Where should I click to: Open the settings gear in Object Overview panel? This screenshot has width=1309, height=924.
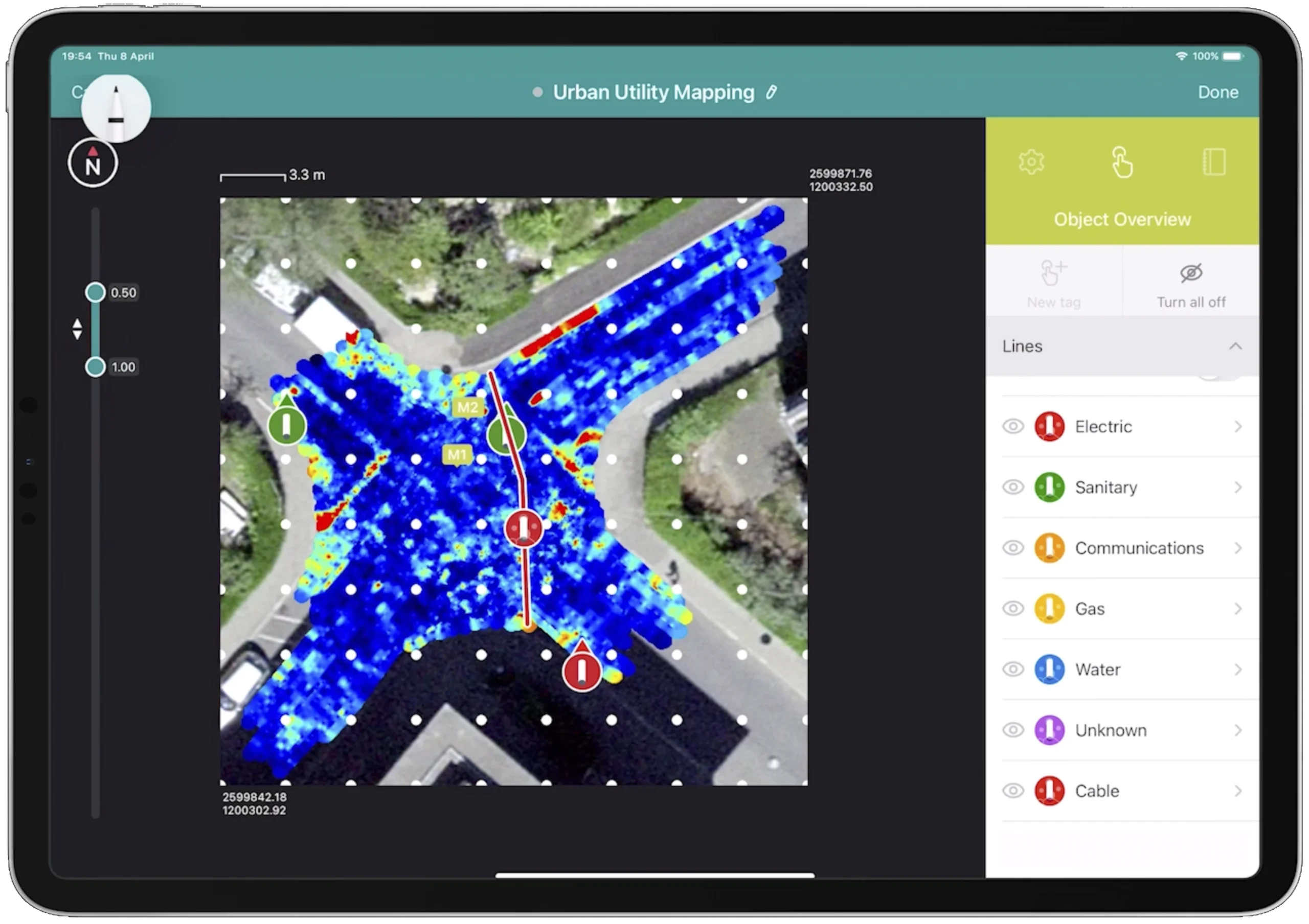click(x=1031, y=163)
